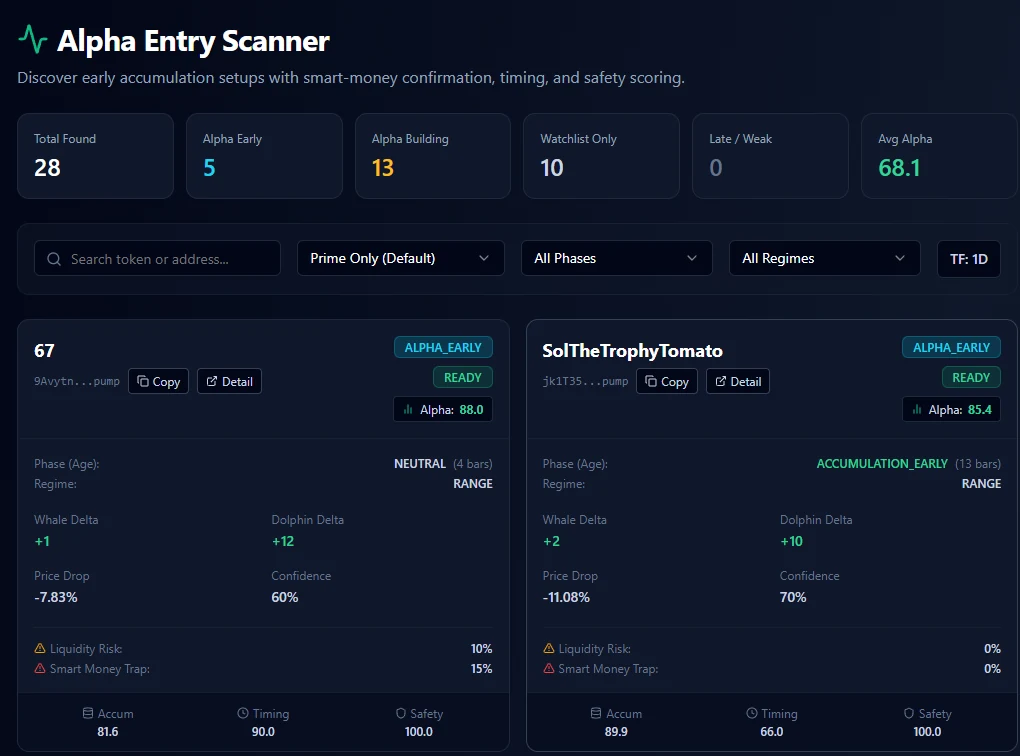Click the +12 Dolphin Delta value

point(283,541)
